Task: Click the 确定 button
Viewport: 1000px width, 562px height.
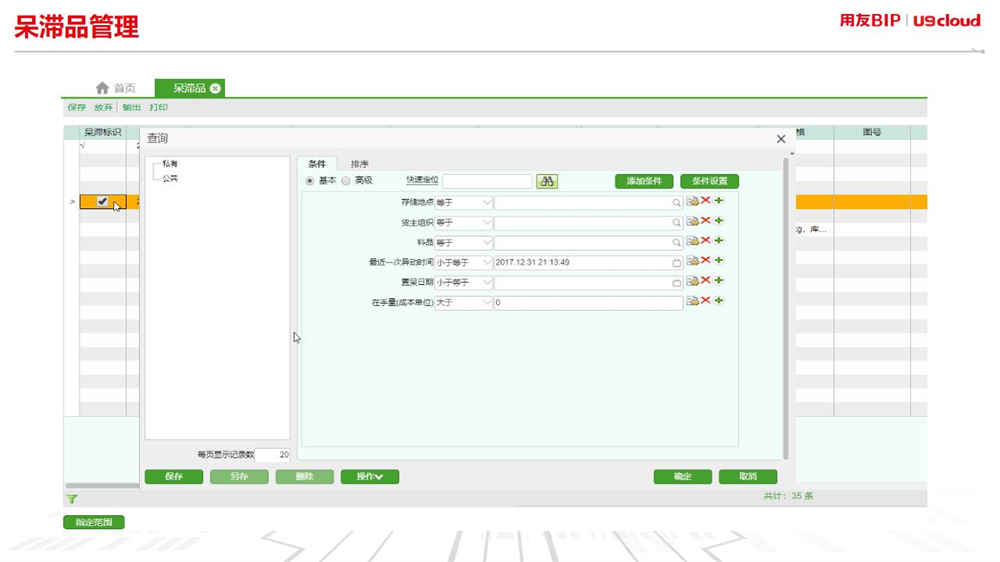Action: point(682,477)
